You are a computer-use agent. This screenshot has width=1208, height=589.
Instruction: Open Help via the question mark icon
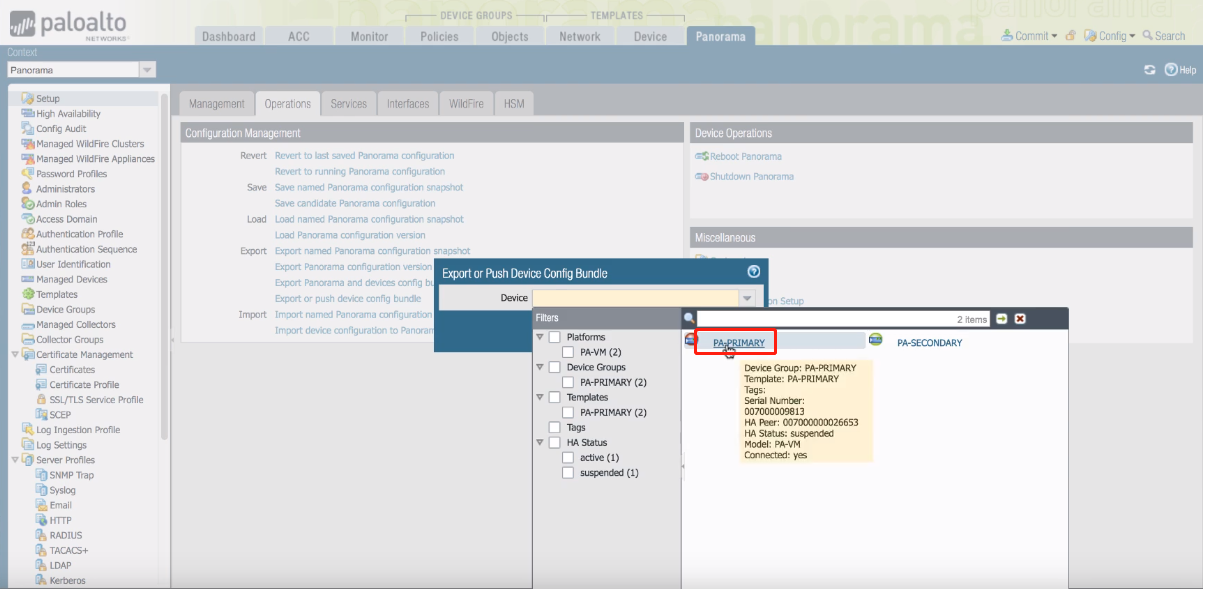1171,70
